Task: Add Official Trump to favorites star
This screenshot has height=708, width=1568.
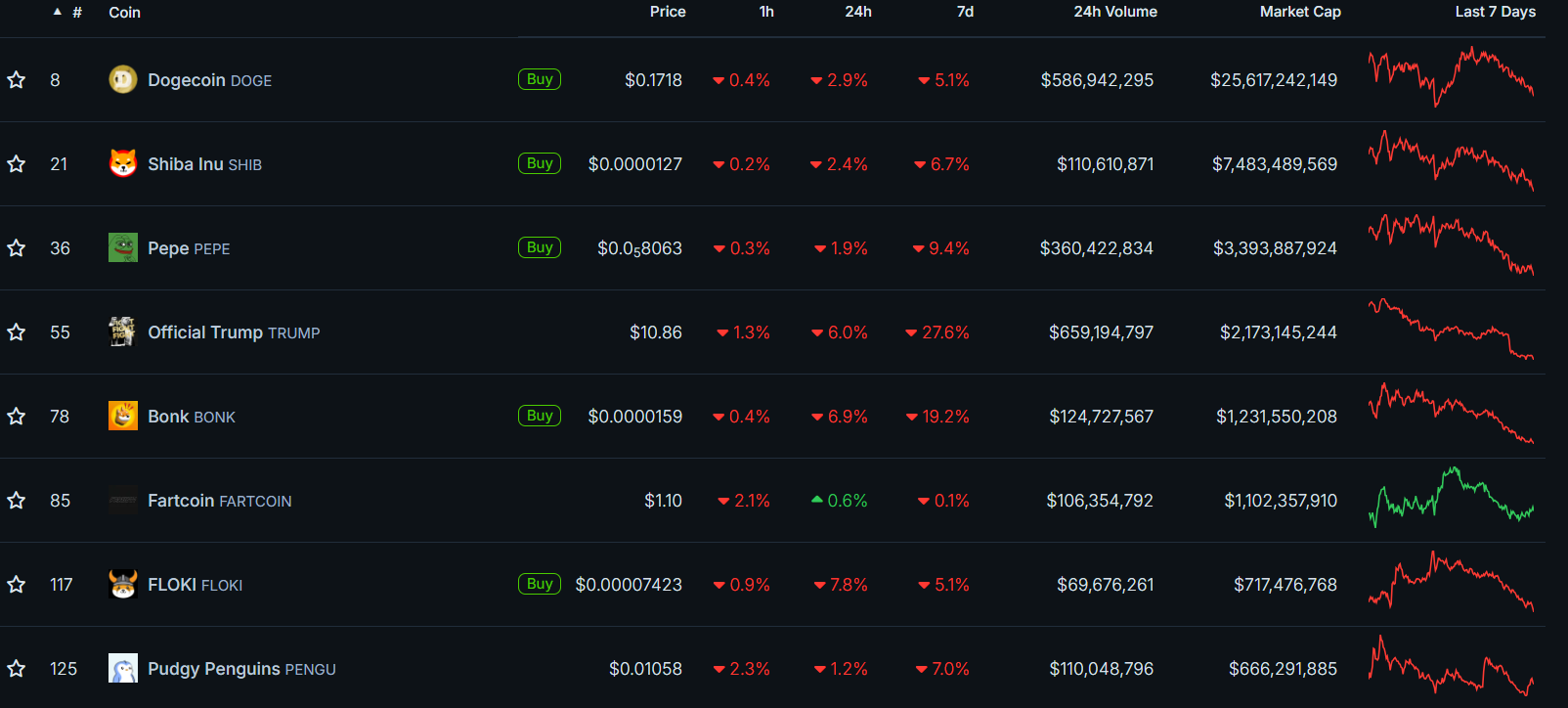Action: click(x=17, y=332)
